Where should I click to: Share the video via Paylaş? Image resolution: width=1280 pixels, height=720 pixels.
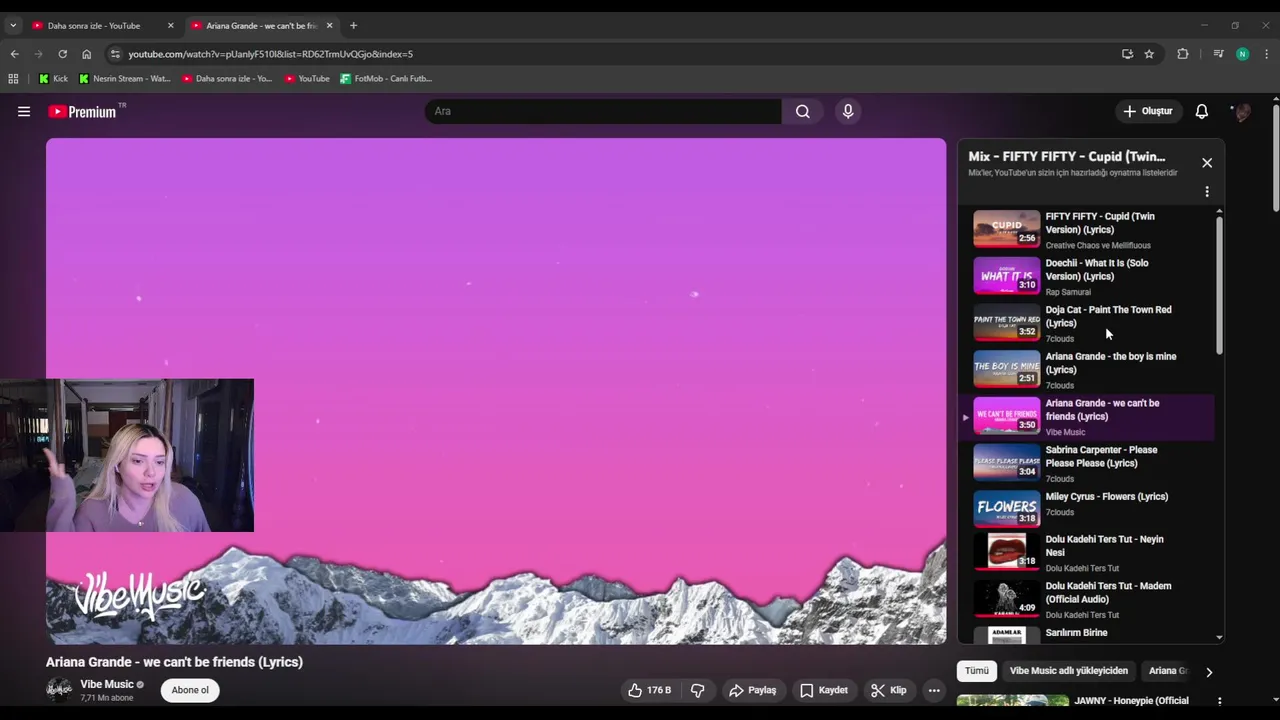coord(753,690)
